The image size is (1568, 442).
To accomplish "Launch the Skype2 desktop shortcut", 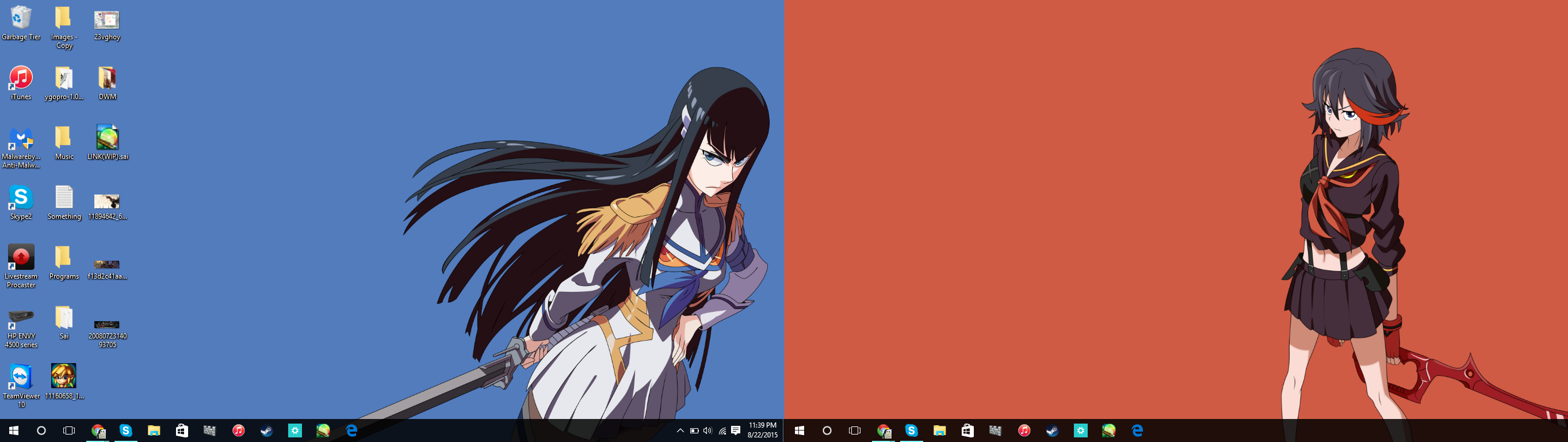I will click(x=21, y=202).
